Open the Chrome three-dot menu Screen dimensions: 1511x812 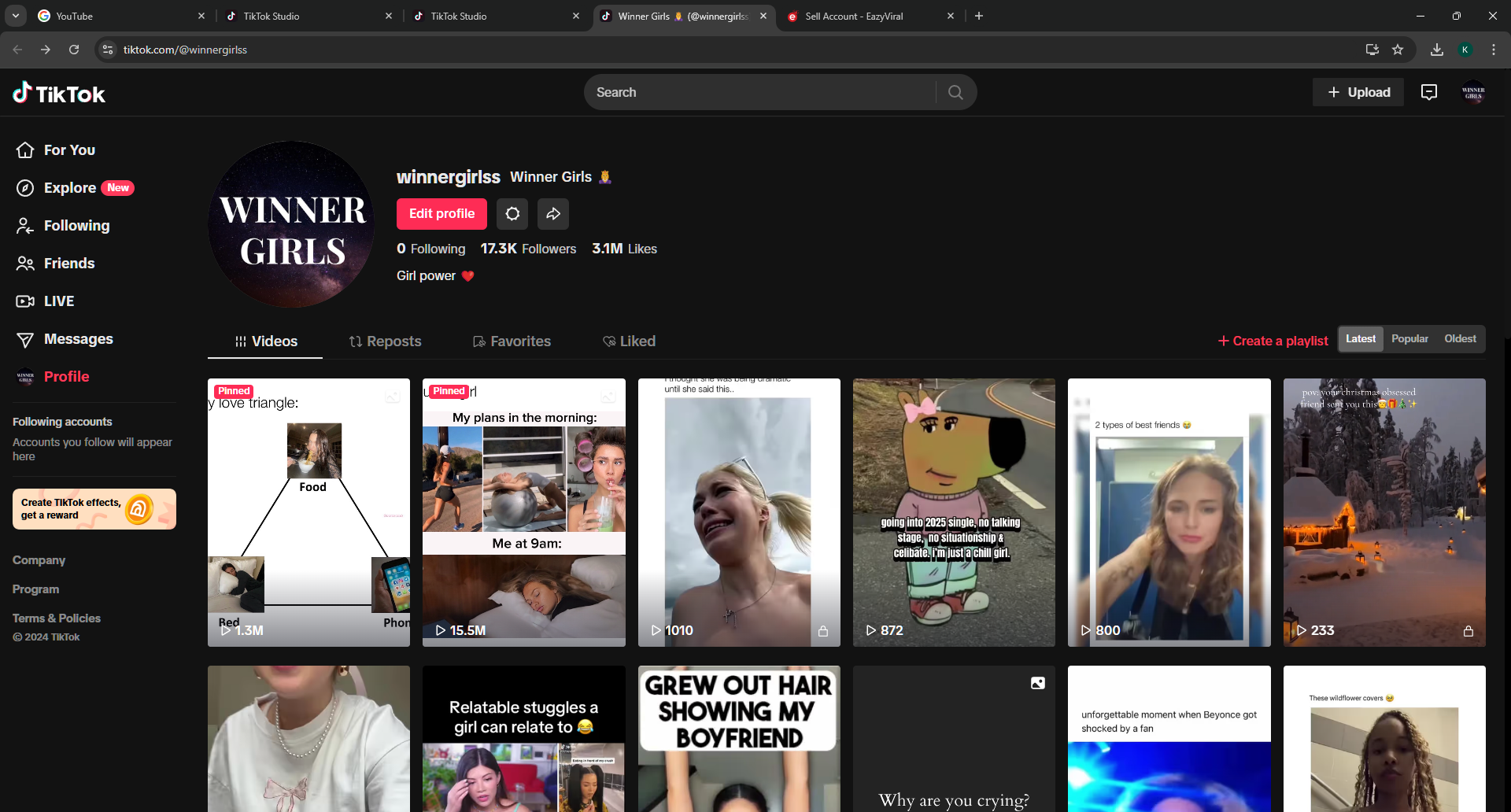1494,50
